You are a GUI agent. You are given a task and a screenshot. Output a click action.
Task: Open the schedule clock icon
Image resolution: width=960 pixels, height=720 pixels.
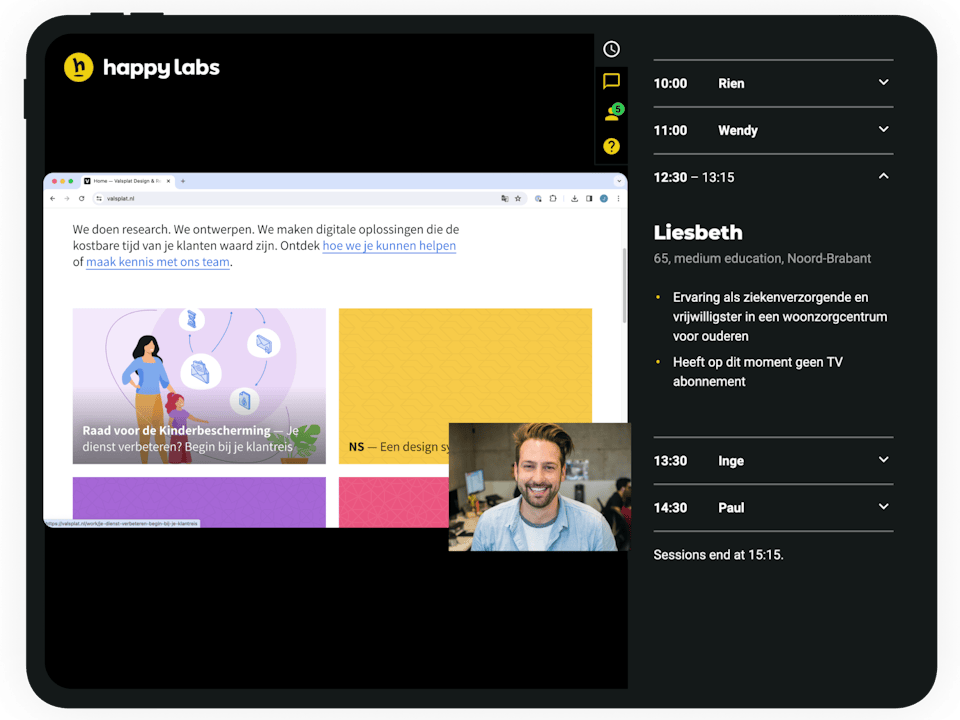(x=611, y=49)
